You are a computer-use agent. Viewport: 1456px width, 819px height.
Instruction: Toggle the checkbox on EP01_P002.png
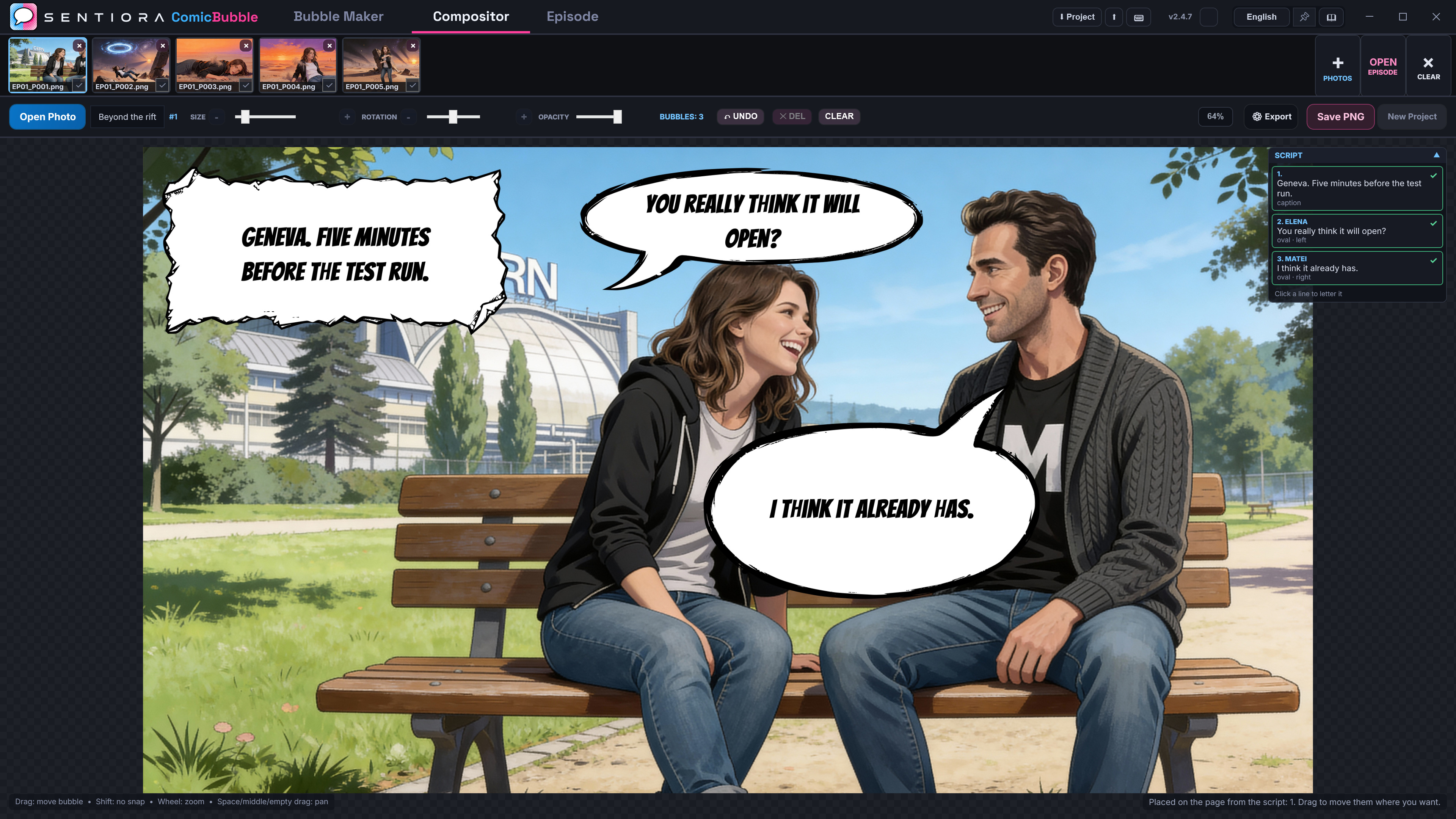tap(162, 85)
